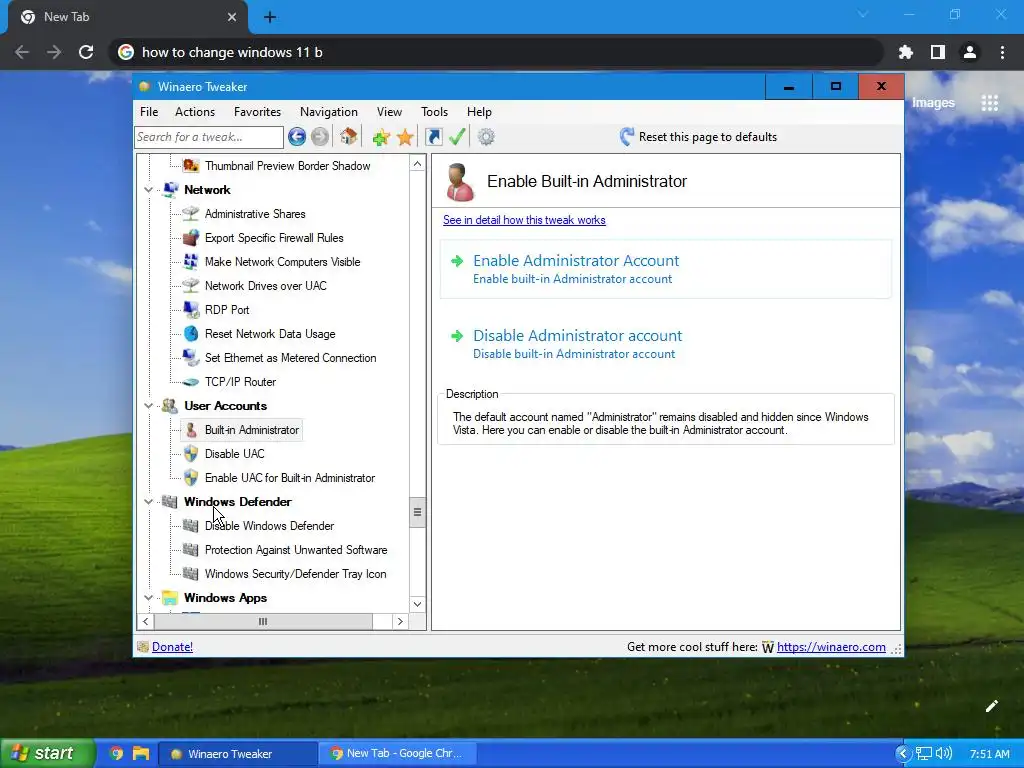Open the Navigation menu
Image resolution: width=1024 pixels, height=768 pixels.
coord(328,112)
